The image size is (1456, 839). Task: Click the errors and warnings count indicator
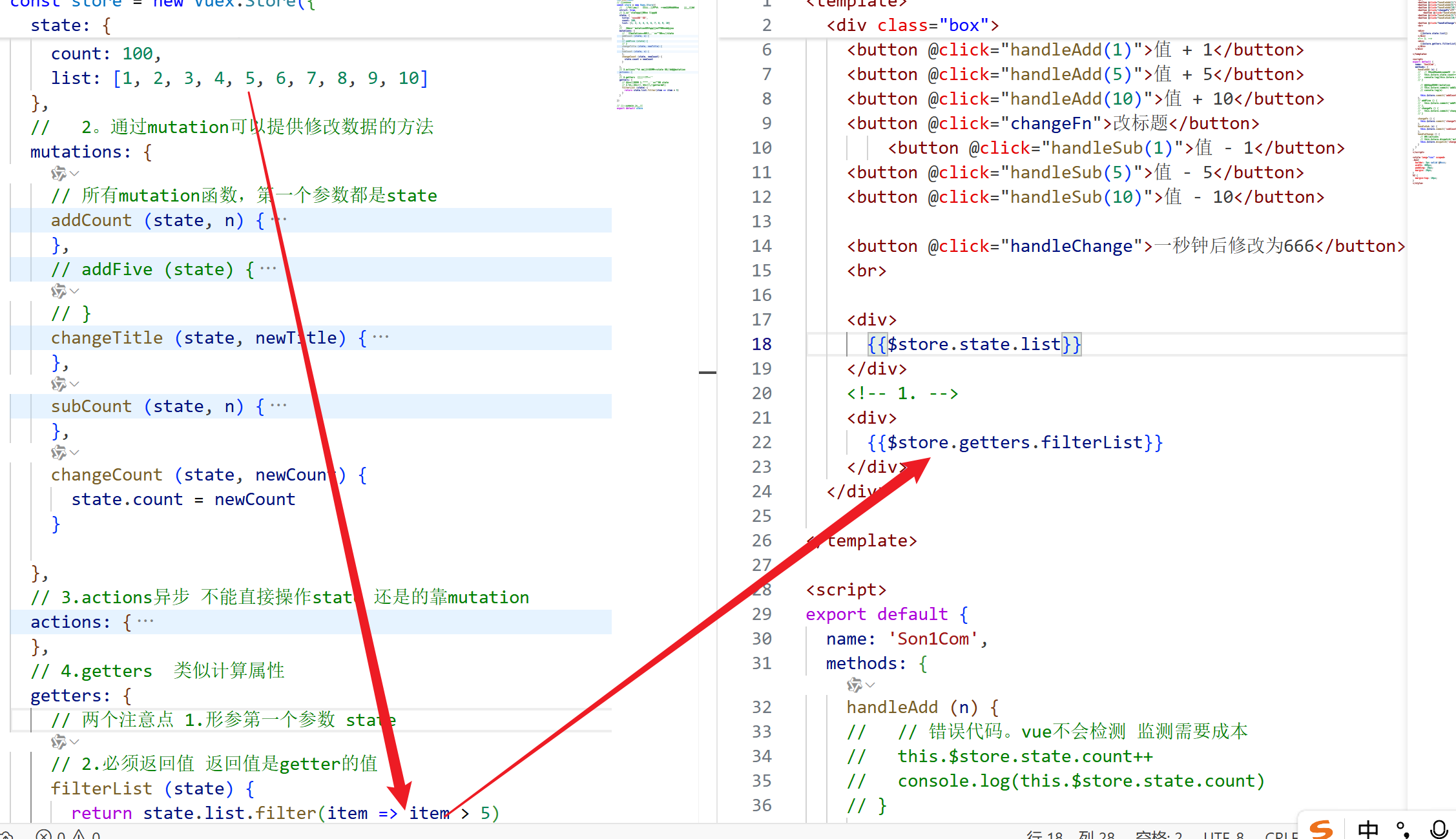(x=68, y=834)
